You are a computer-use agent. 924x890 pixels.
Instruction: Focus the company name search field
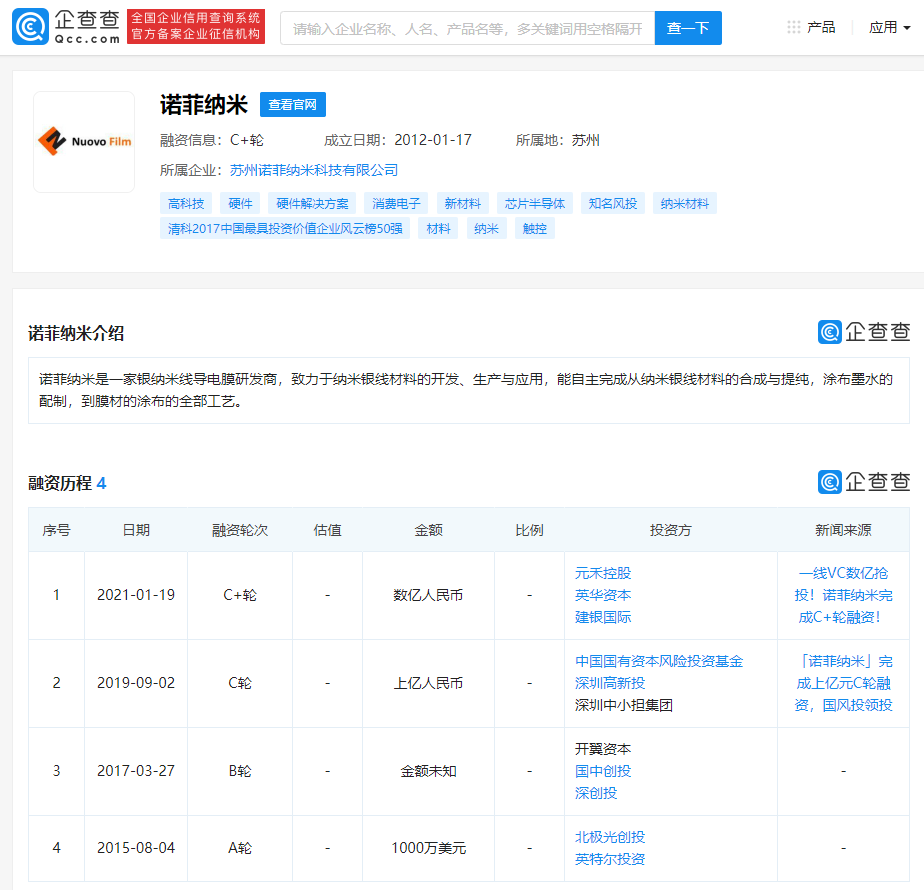click(x=467, y=28)
